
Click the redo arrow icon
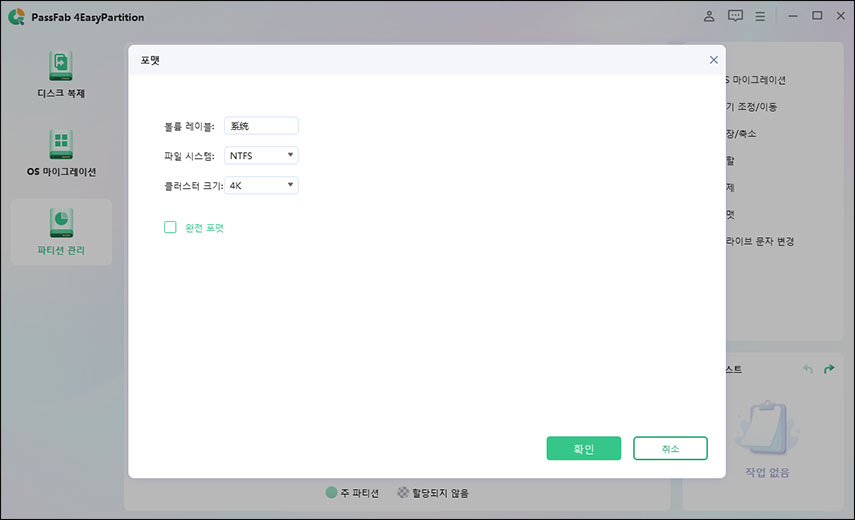[x=829, y=369]
